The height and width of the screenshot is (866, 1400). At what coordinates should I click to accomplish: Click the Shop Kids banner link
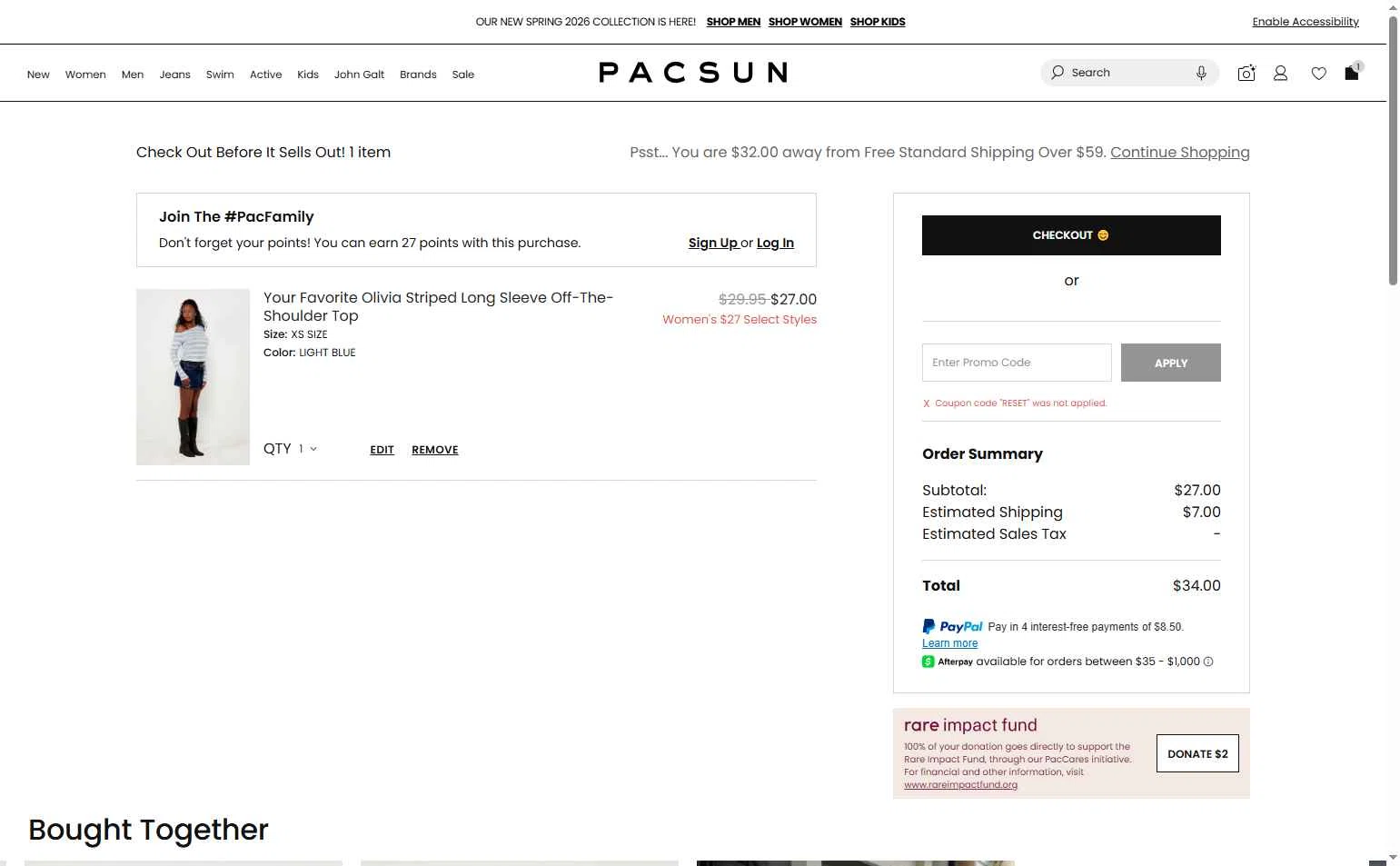878,22
